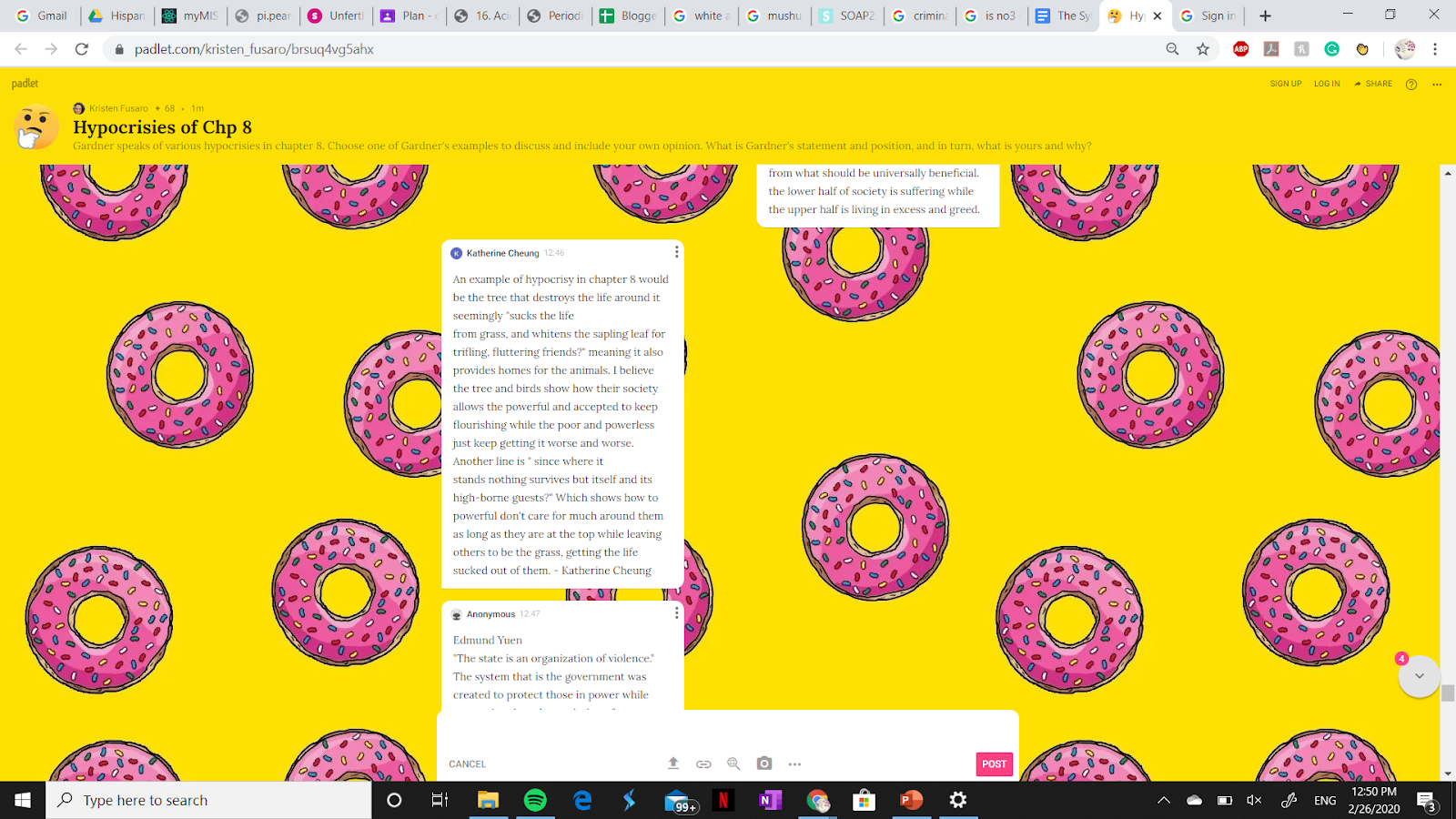Click the zoom magnifier in address bar
The width and height of the screenshot is (1456, 819).
point(1172,49)
